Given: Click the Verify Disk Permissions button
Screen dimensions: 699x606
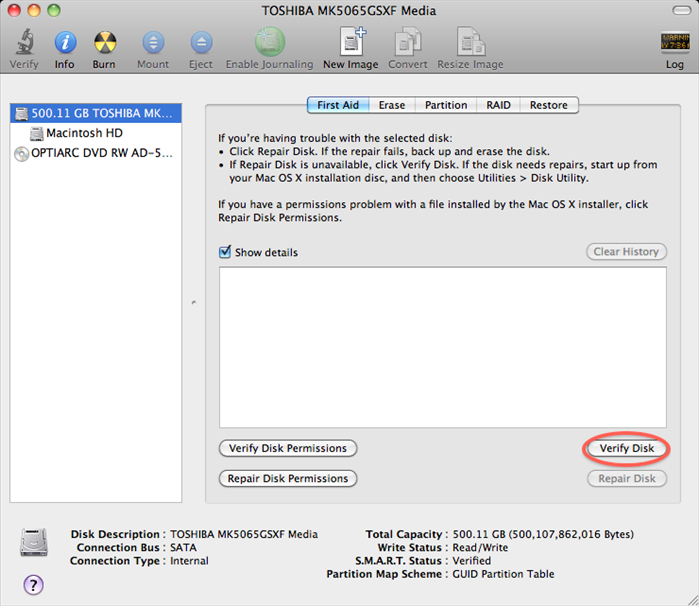Looking at the screenshot, I should click(x=288, y=448).
